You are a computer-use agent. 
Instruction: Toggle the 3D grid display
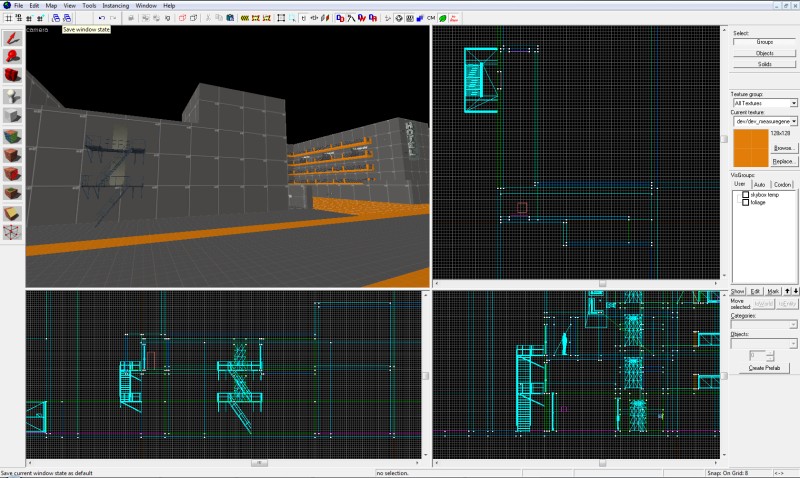(19, 18)
